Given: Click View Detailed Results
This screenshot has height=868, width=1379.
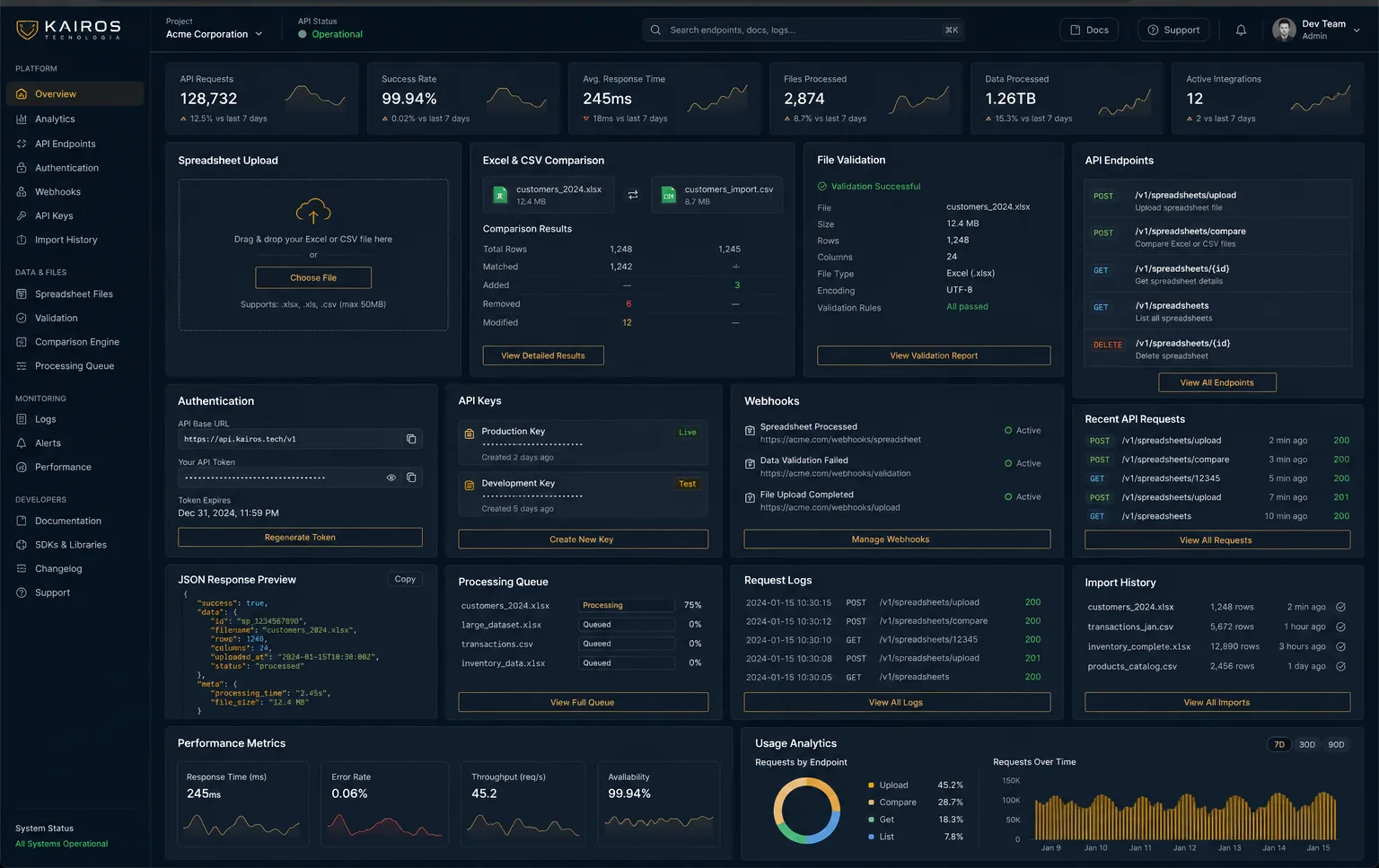Looking at the screenshot, I should [x=543, y=355].
